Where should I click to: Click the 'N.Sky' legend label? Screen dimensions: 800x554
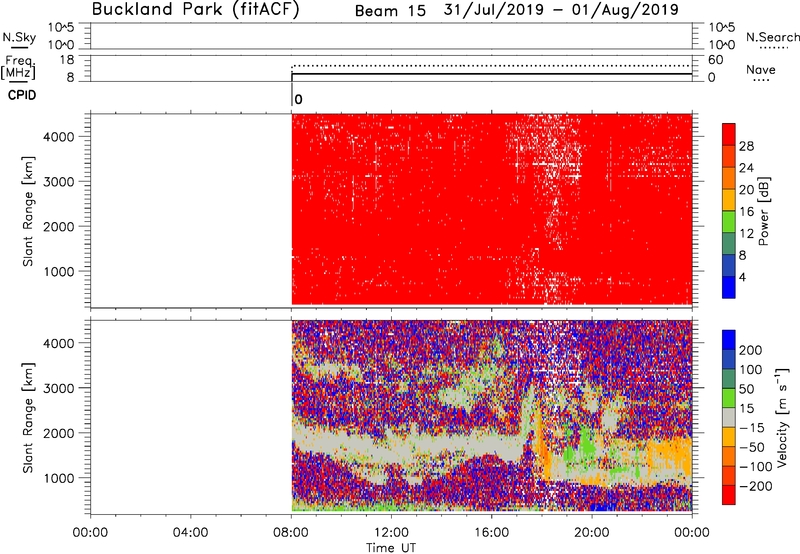point(19,37)
